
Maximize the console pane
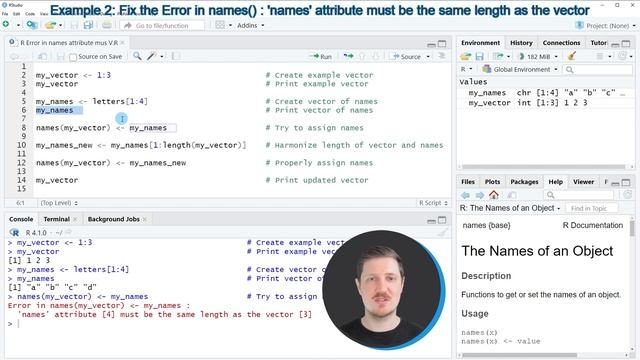442,220
